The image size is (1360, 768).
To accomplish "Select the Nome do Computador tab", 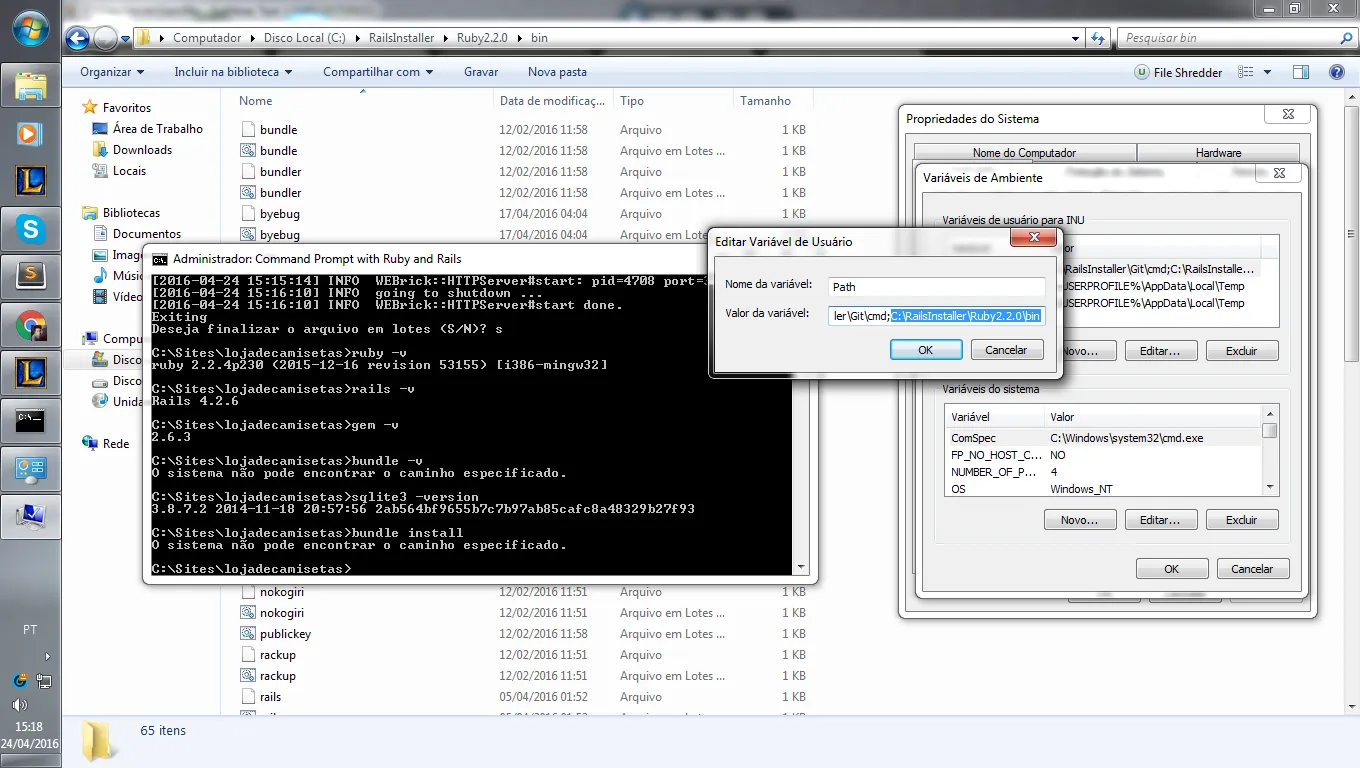I will pyautogui.click(x=1024, y=153).
